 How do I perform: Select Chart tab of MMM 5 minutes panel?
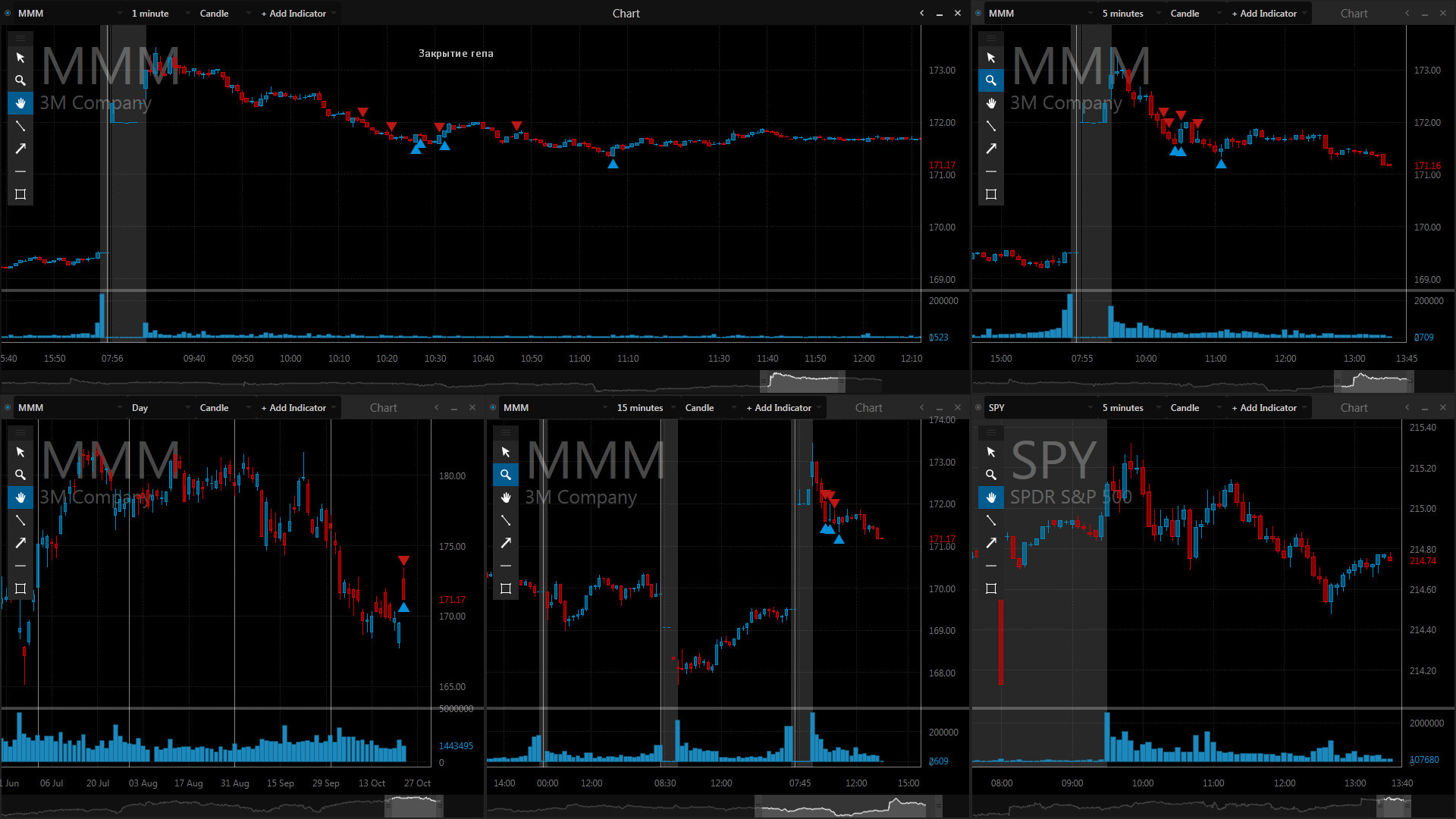click(x=1354, y=13)
